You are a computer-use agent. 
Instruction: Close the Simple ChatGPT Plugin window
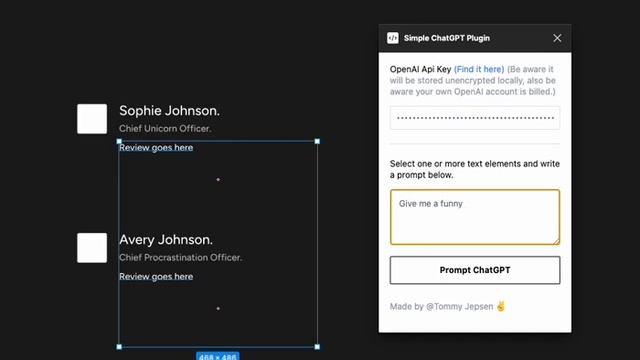coord(557,38)
